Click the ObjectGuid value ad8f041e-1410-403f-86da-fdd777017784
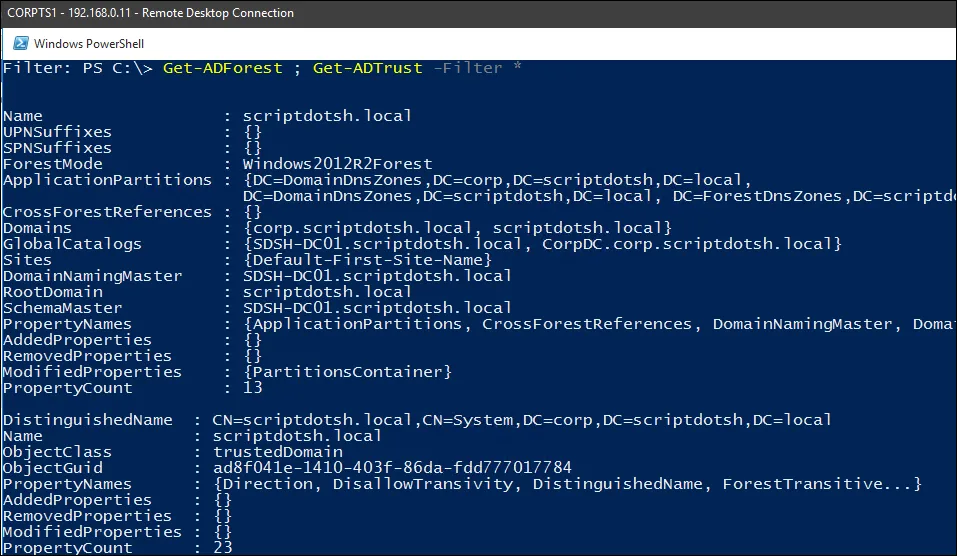The image size is (957, 556). 392,468
